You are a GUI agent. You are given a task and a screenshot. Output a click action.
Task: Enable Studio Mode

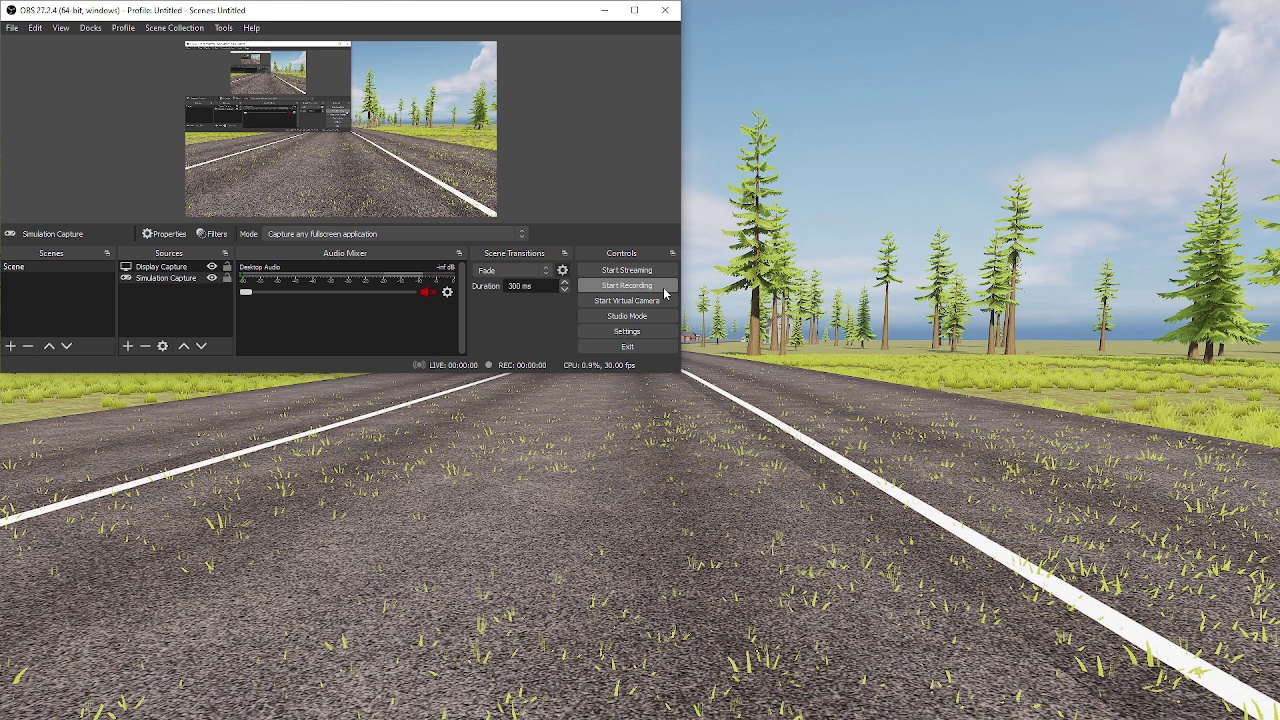pyautogui.click(x=627, y=315)
